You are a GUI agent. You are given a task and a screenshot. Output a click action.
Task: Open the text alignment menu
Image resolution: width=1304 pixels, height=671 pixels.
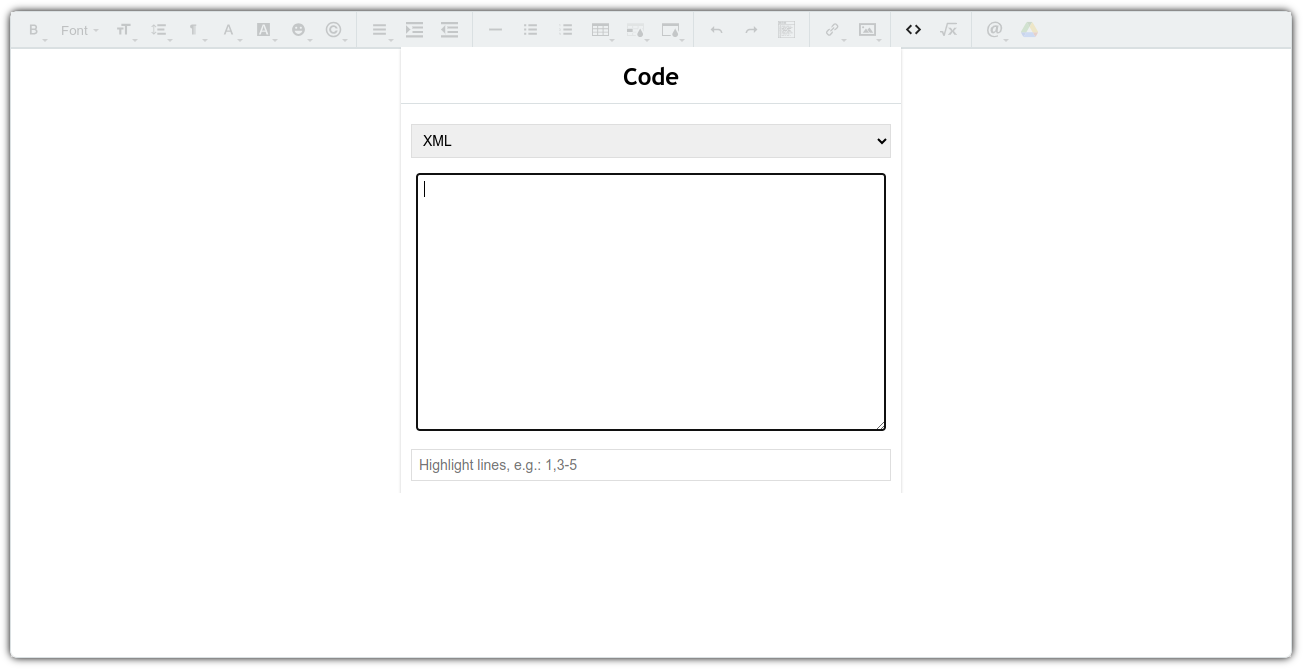click(380, 30)
